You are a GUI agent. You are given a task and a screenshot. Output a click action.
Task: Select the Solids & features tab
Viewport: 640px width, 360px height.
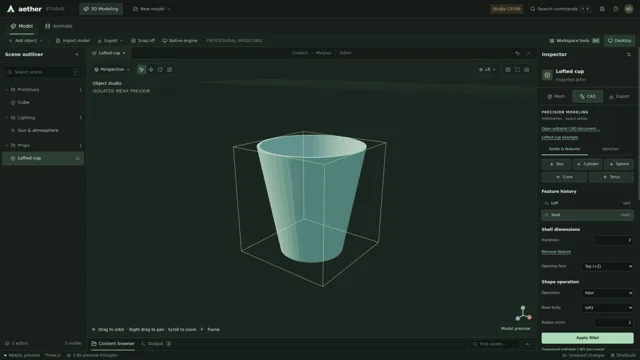[x=564, y=149]
